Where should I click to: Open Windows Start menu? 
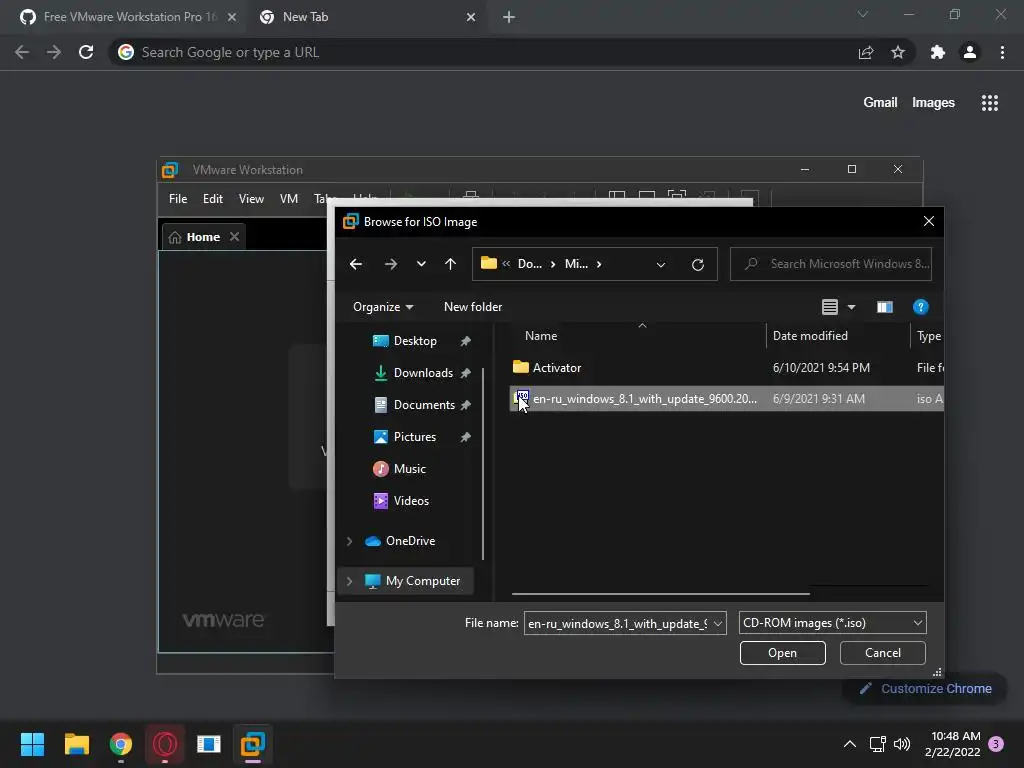pyautogui.click(x=32, y=744)
